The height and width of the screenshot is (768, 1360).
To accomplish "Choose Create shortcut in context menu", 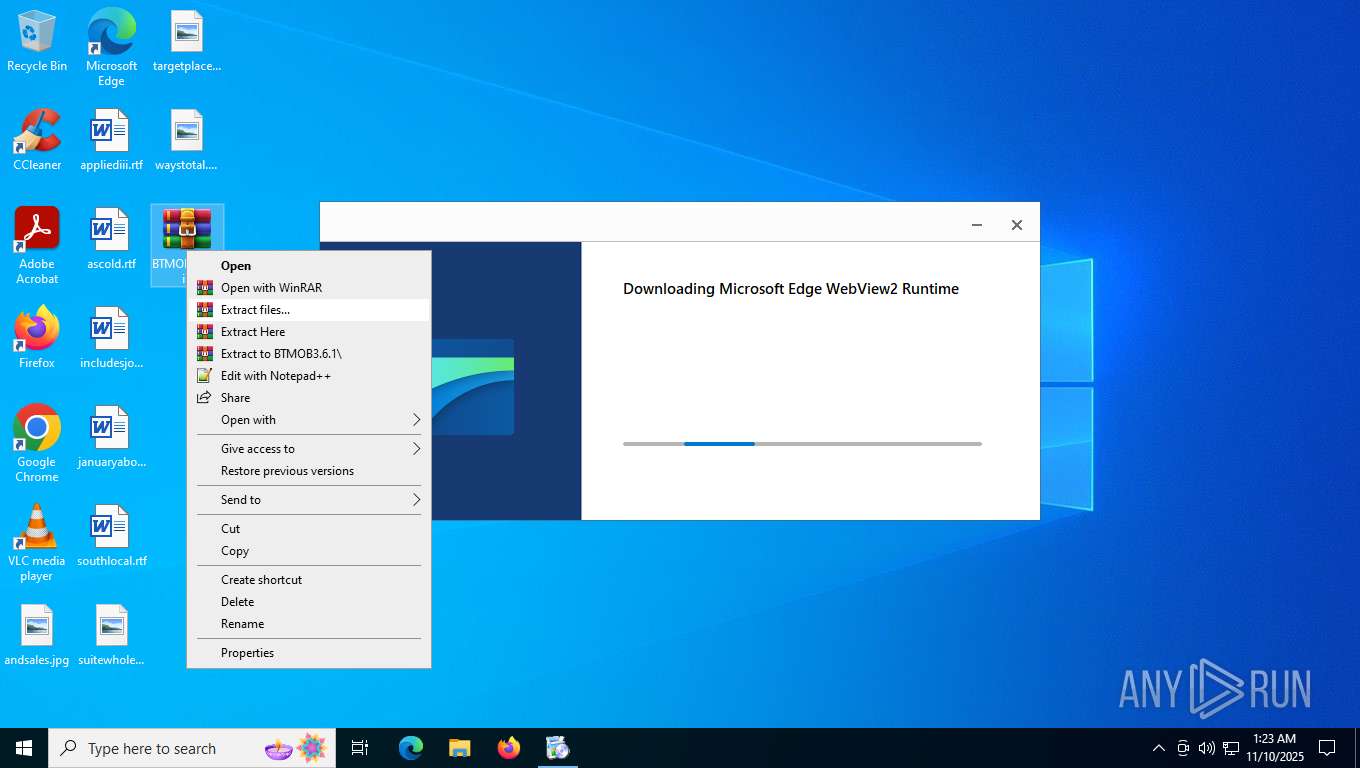I will pos(309,580).
